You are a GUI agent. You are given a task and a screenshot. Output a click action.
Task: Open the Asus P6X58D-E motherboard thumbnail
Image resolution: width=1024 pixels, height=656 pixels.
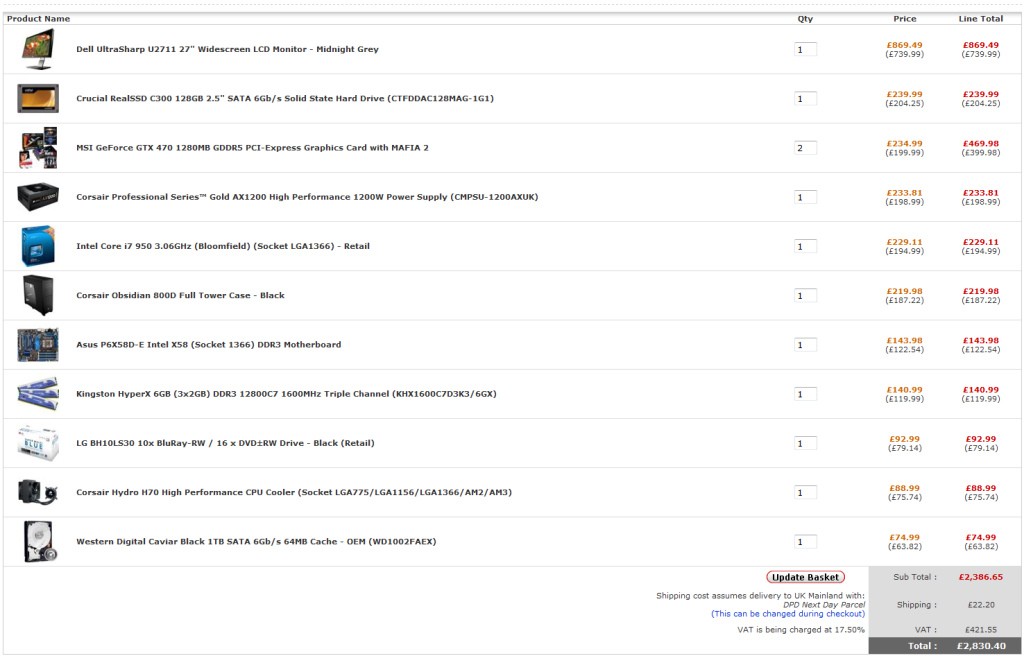[38, 344]
